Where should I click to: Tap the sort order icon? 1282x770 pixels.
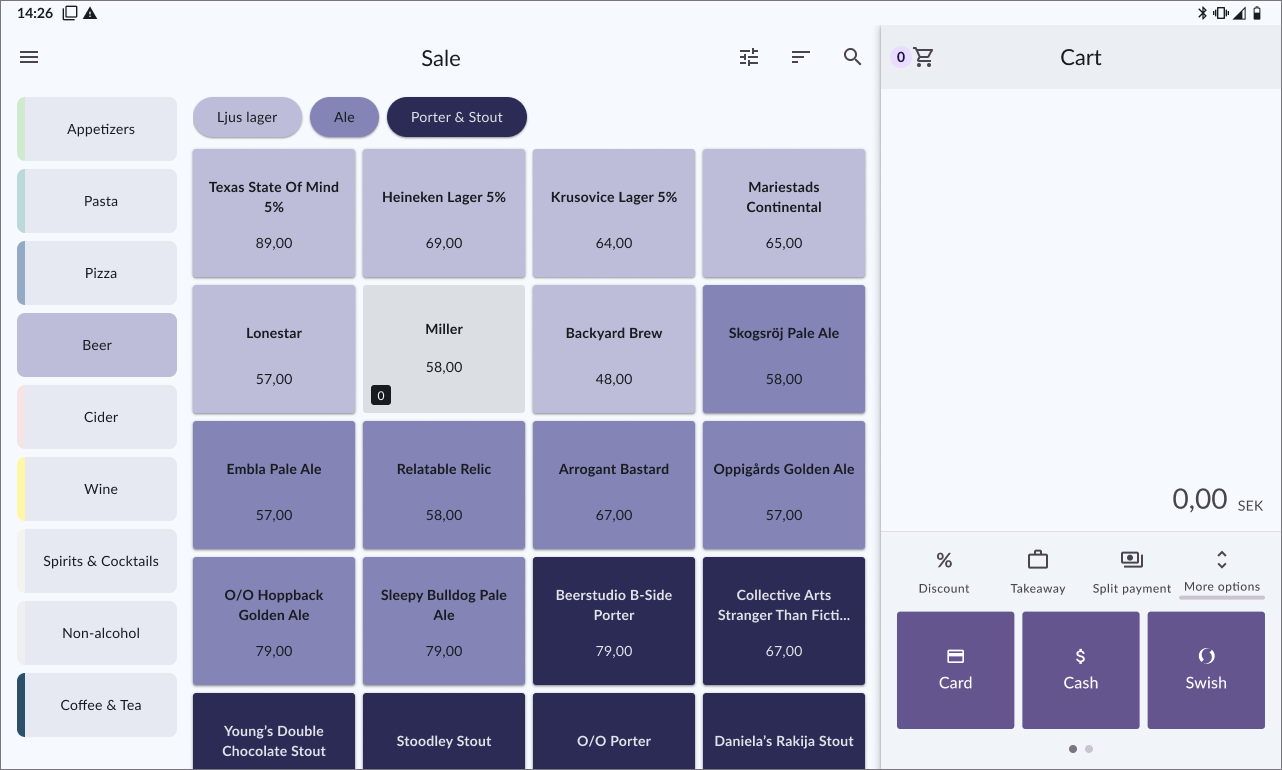coord(800,57)
